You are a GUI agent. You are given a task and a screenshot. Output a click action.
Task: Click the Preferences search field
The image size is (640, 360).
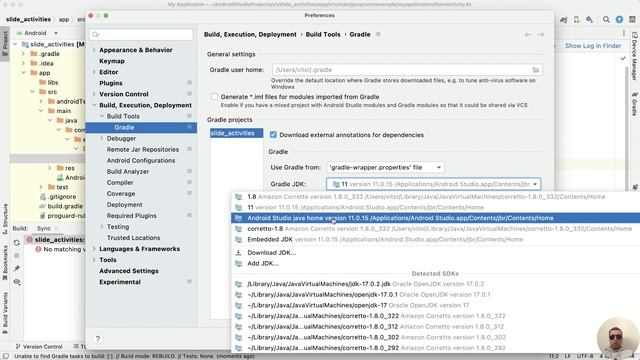tap(141, 34)
